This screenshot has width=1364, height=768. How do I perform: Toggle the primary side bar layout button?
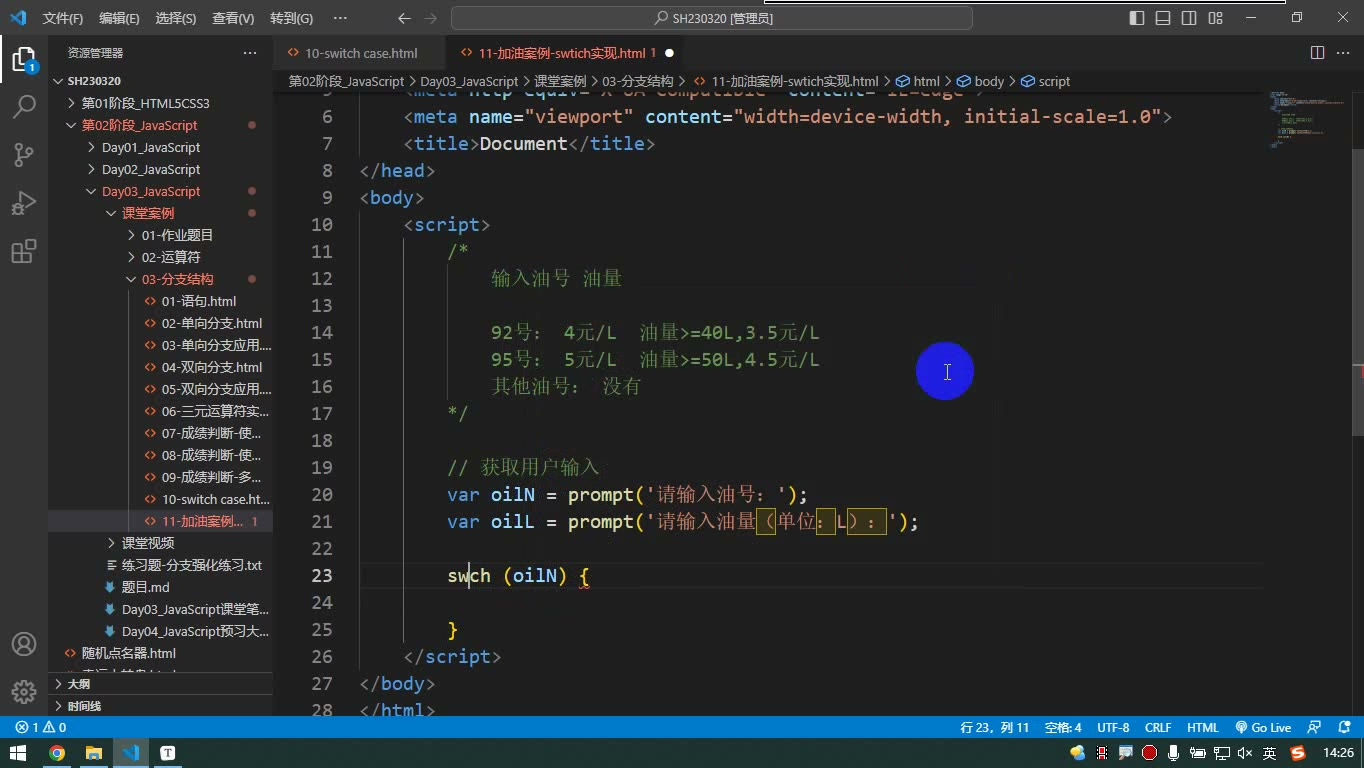coord(1137,18)
